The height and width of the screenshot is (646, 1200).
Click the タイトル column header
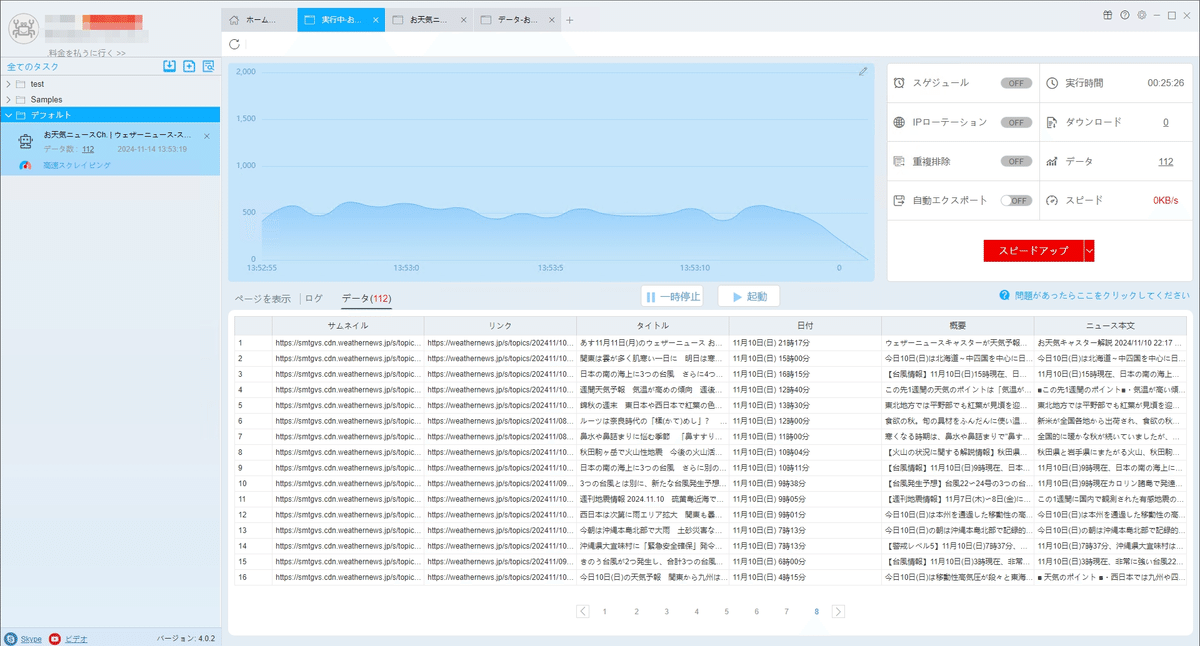pyautogui.click(x=653, y=326)
